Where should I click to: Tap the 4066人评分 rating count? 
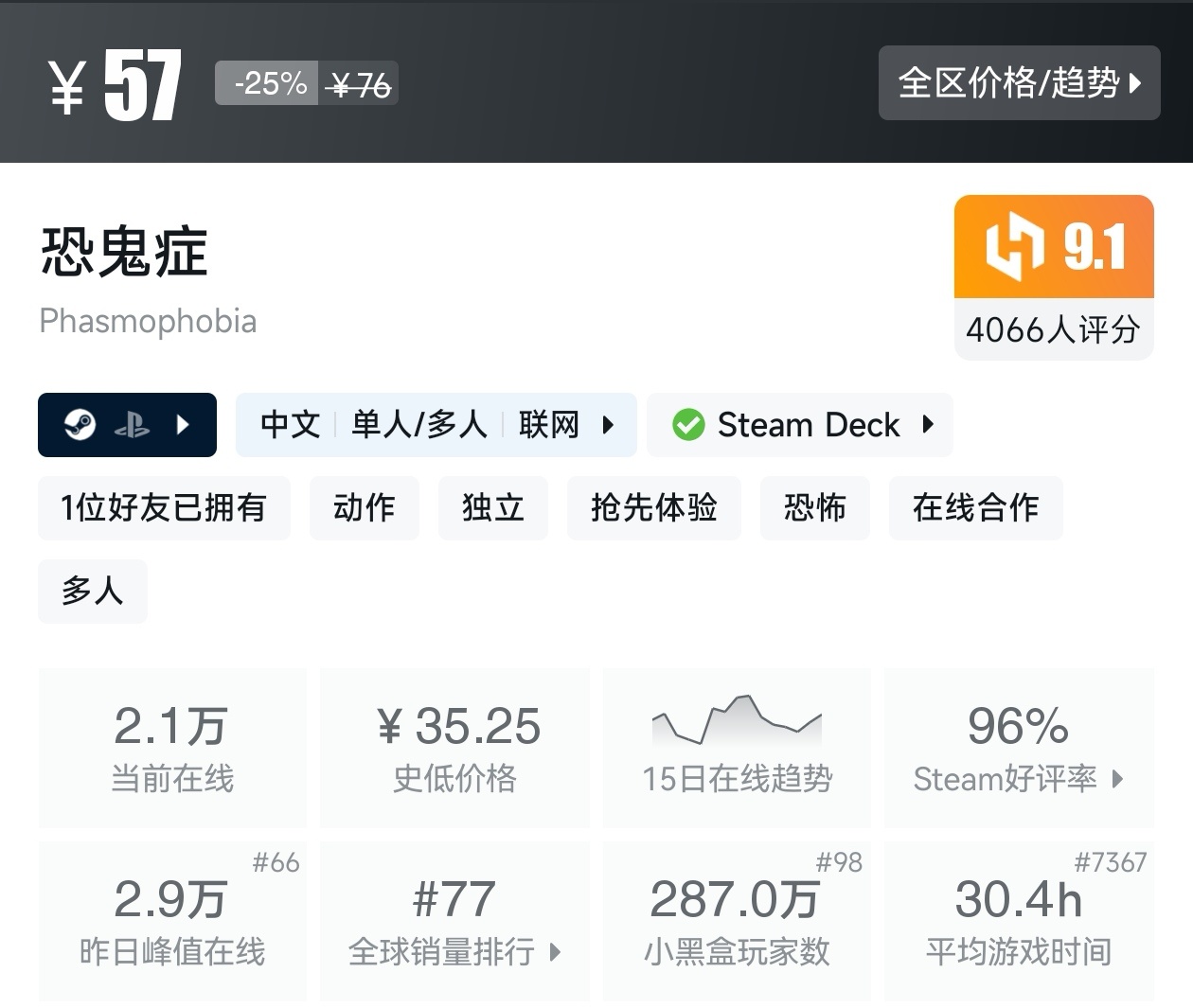click(1053, 329)
